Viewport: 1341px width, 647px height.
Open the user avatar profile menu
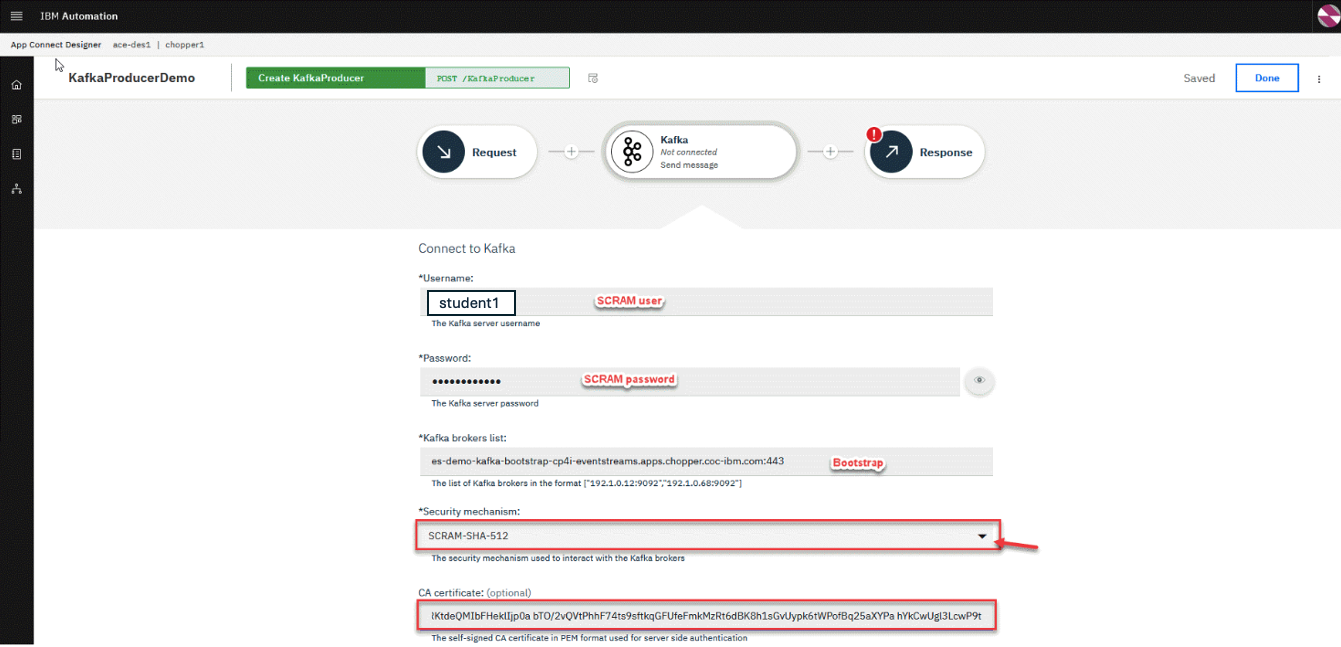1329,16
